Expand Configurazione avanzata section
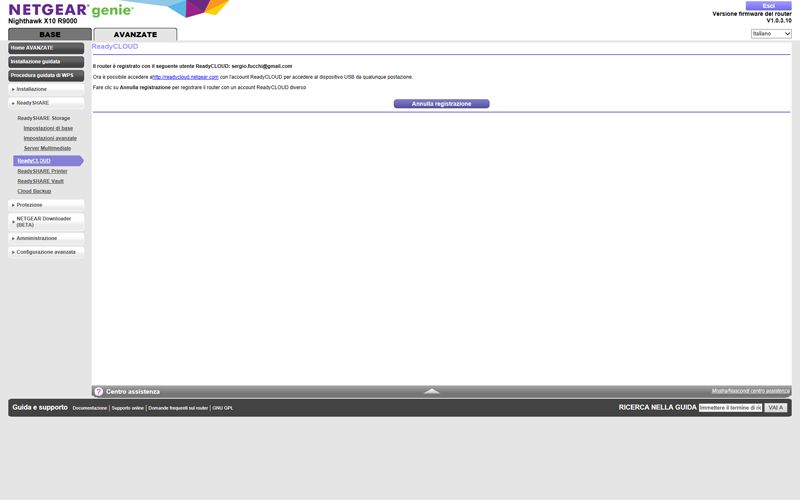This screenshot has width=800, height=500. [x=46, y=252]
